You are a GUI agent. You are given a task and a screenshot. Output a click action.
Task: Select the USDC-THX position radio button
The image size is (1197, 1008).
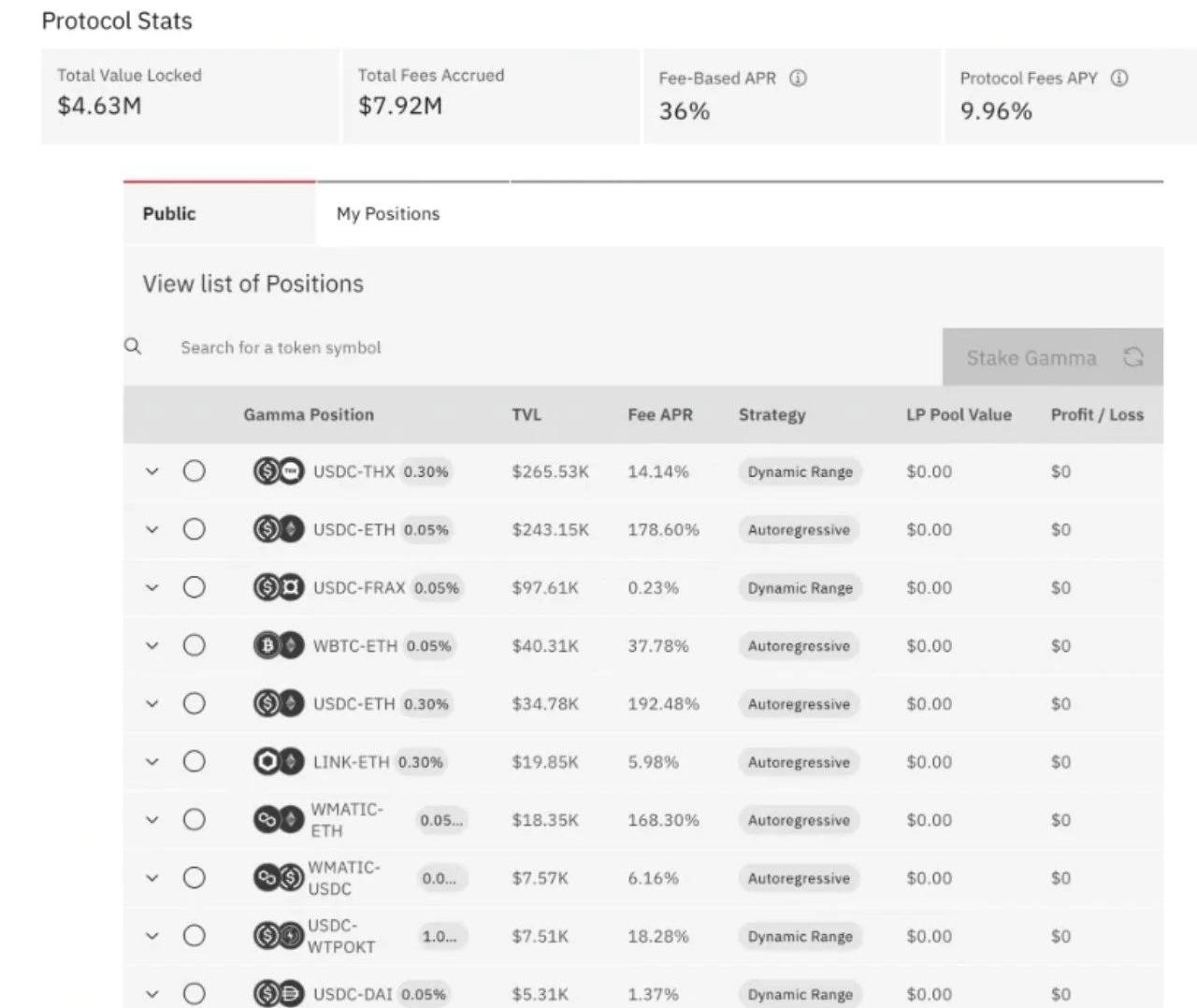pyautogui.click(x=195, y=471)
